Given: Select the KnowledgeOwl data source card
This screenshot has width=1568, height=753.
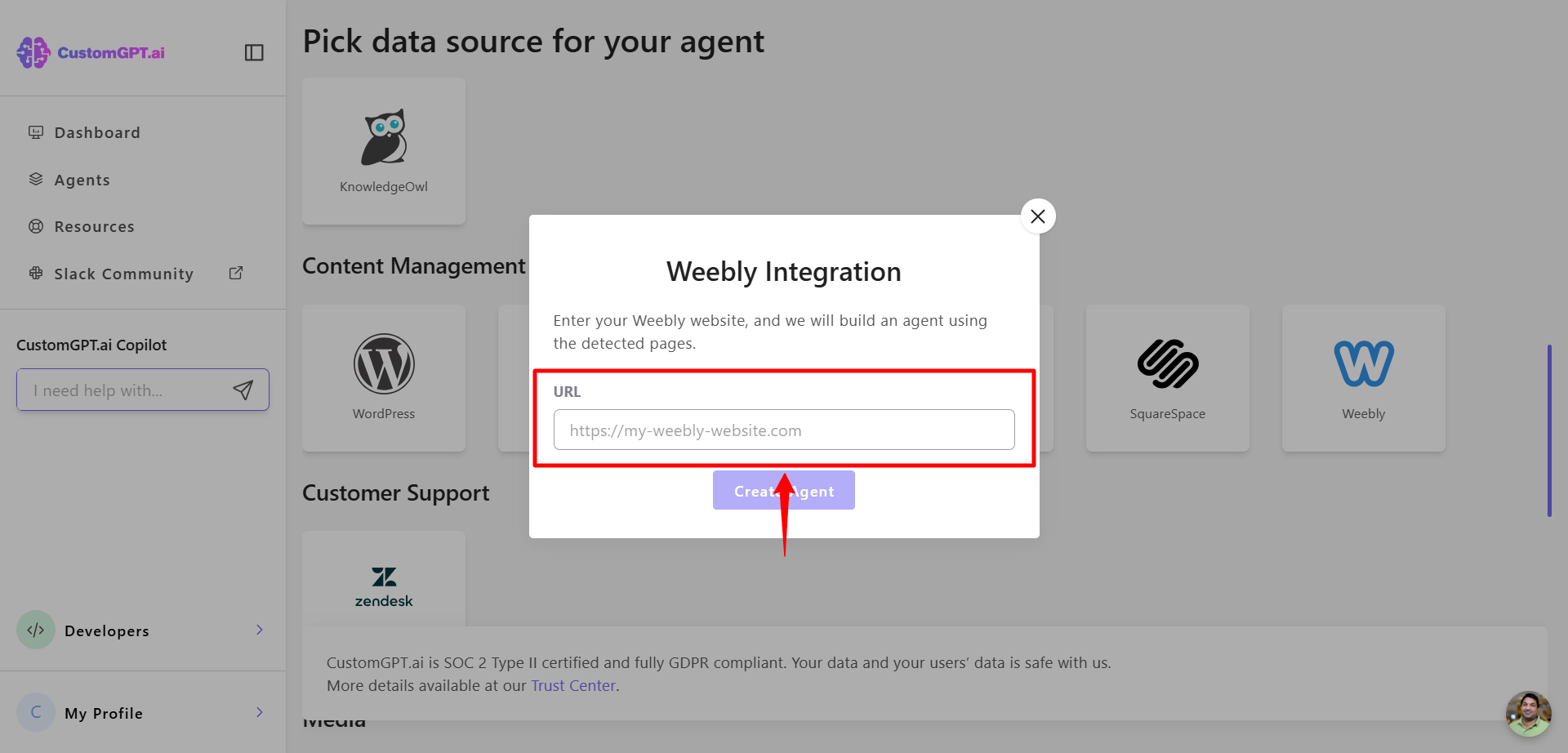Looking at the screenshot, I should coord(384,151).
